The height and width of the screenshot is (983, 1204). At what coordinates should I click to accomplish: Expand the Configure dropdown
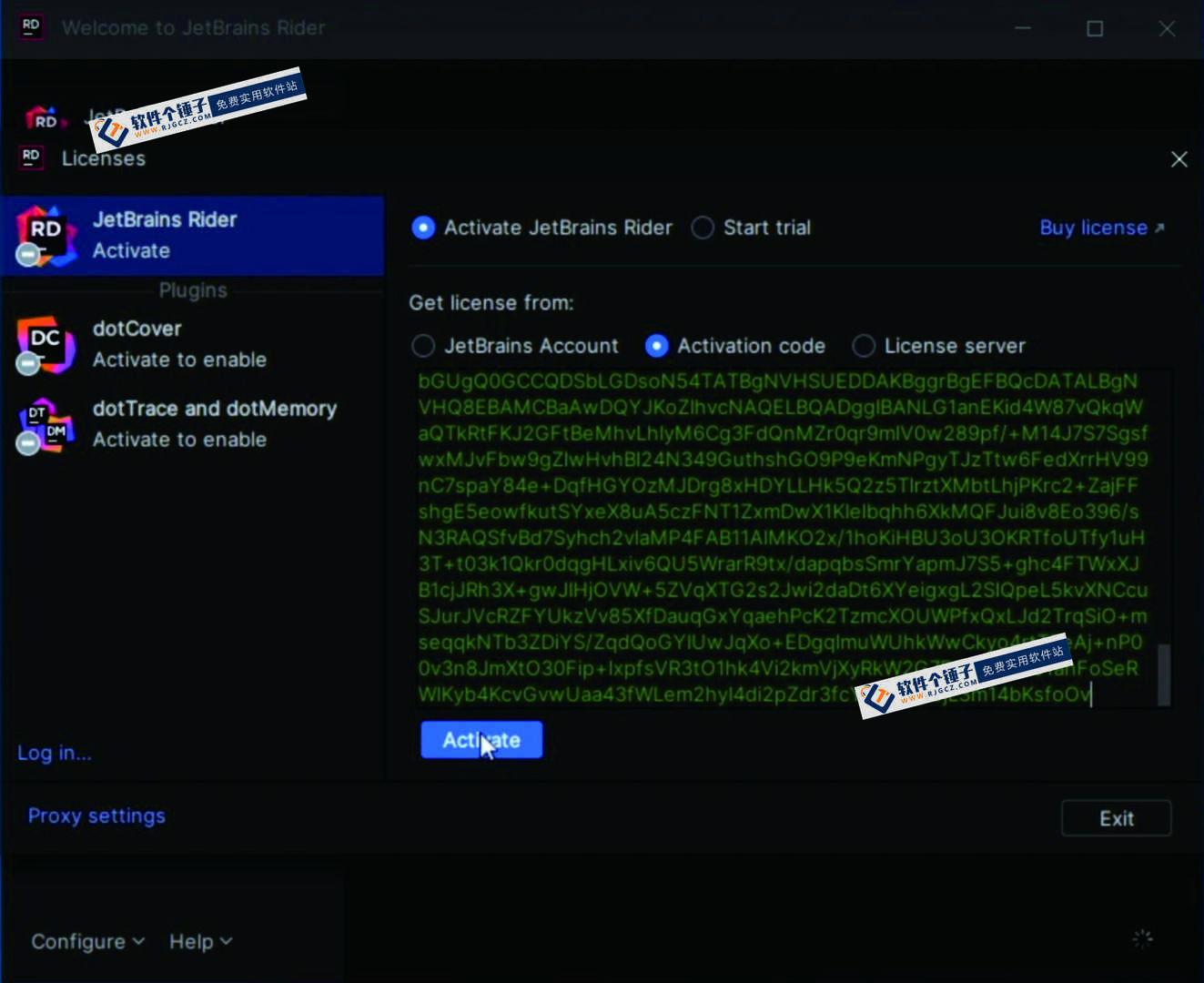coord(88,941)
